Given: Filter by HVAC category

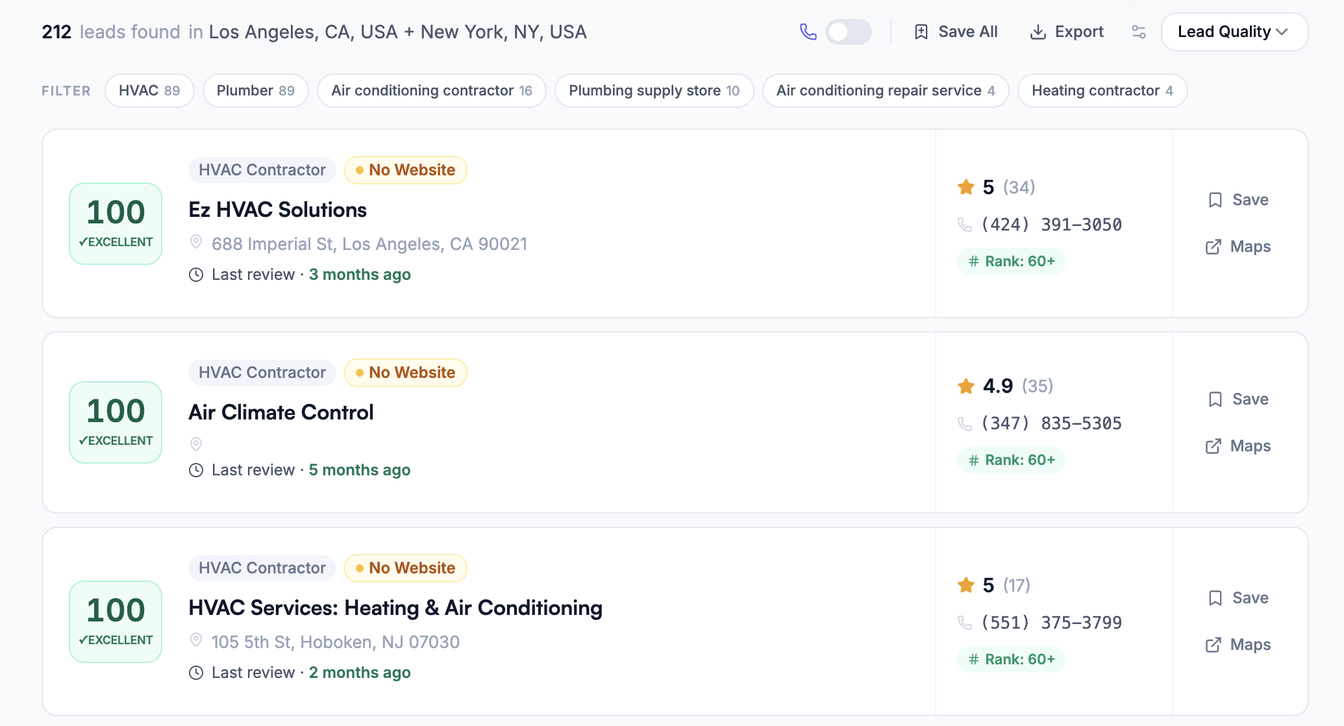Looking at the screenshot, I should pos(149,90).
